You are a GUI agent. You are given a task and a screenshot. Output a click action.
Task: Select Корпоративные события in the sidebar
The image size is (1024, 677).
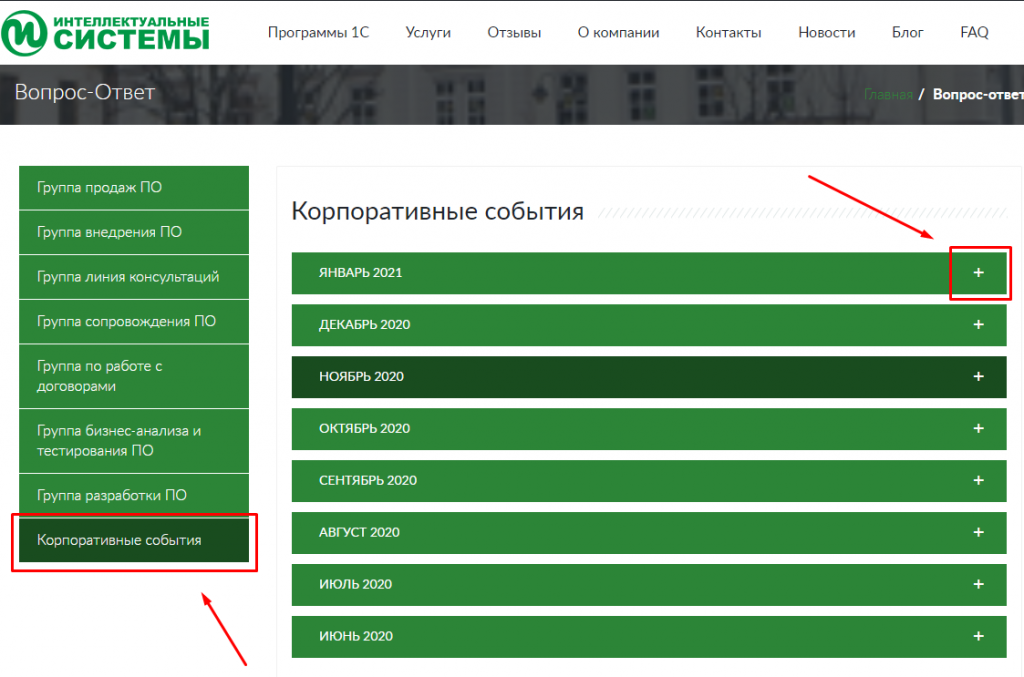(133, 540)
